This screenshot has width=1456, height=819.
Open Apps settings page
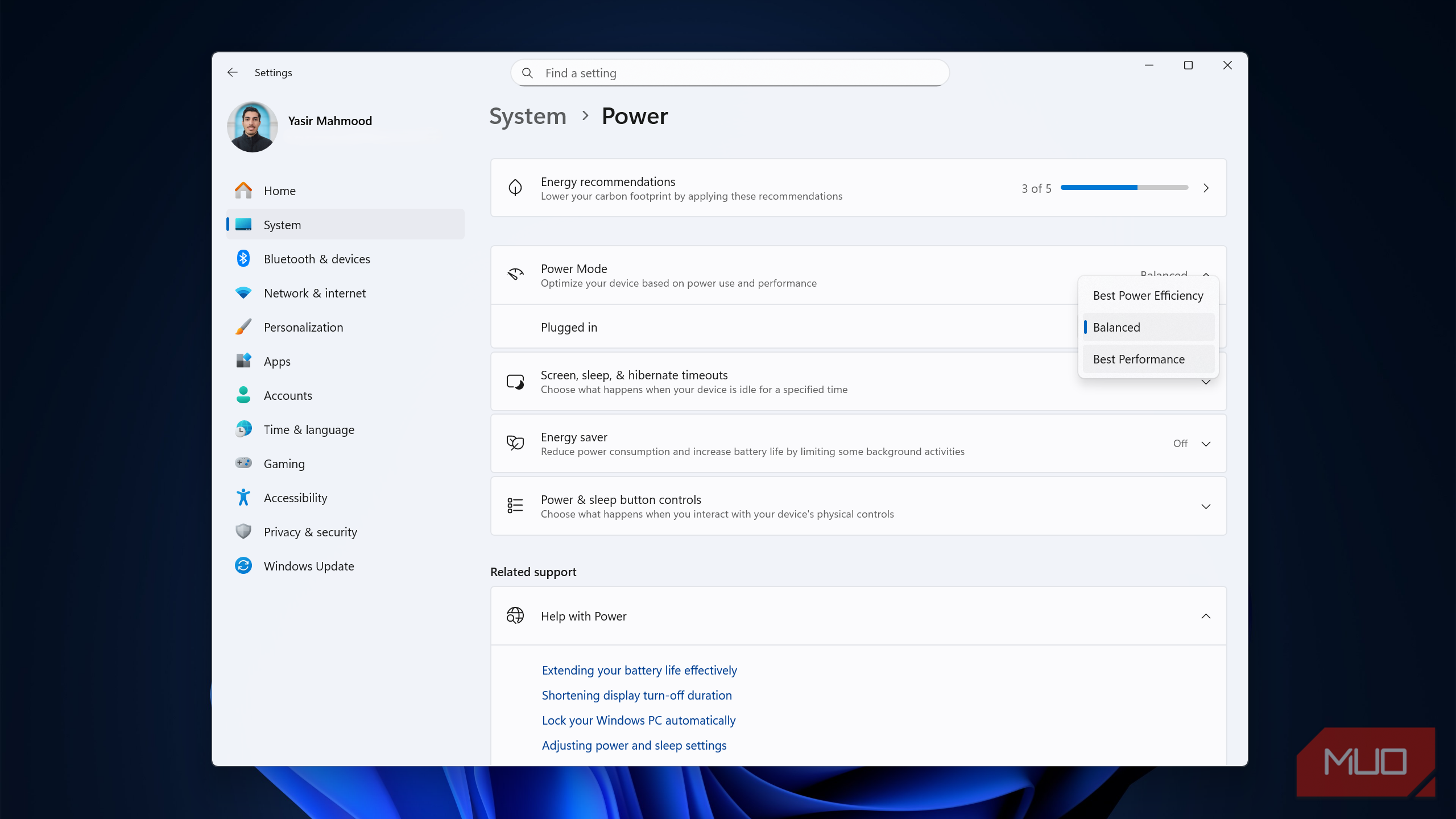coord(346,361)
